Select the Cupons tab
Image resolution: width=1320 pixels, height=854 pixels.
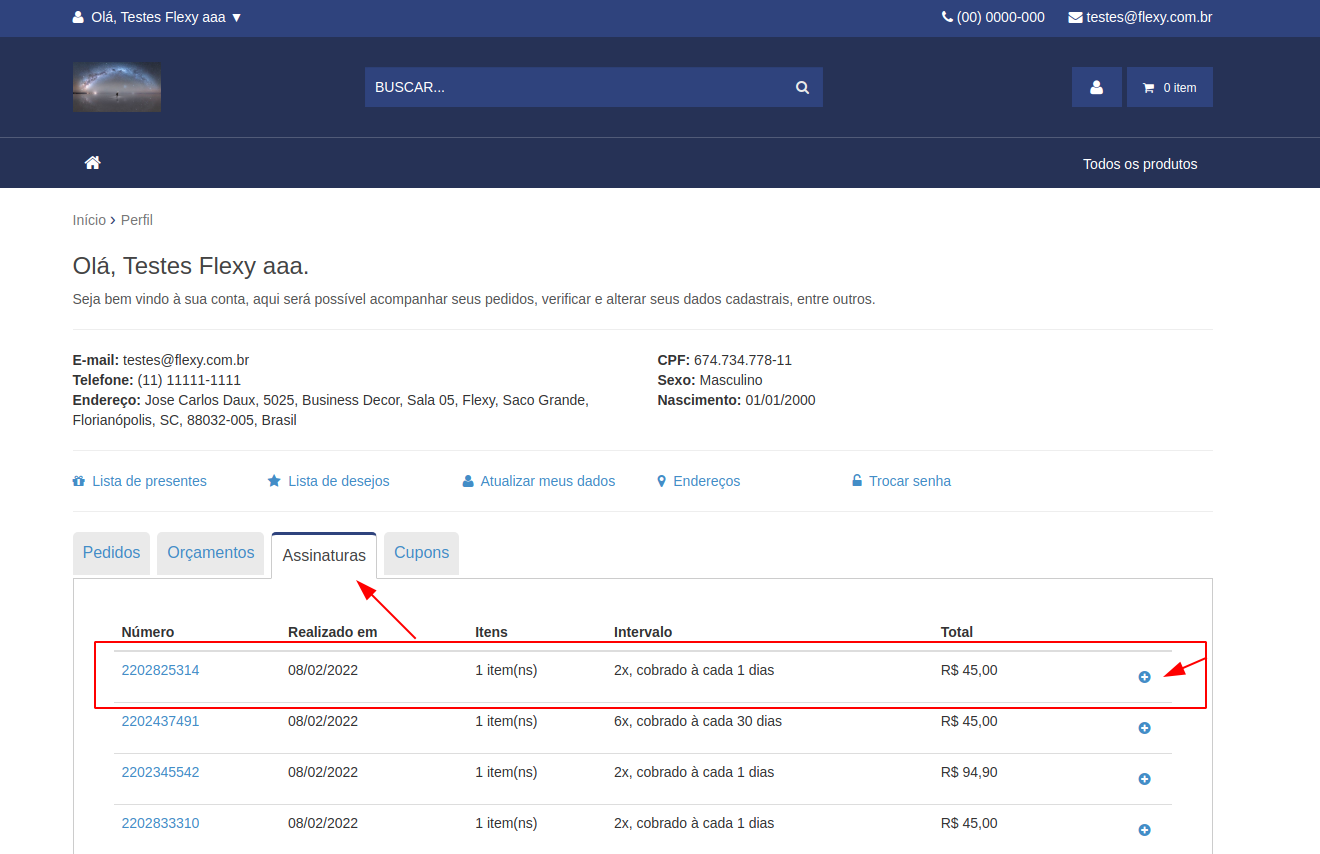(421, 553)
